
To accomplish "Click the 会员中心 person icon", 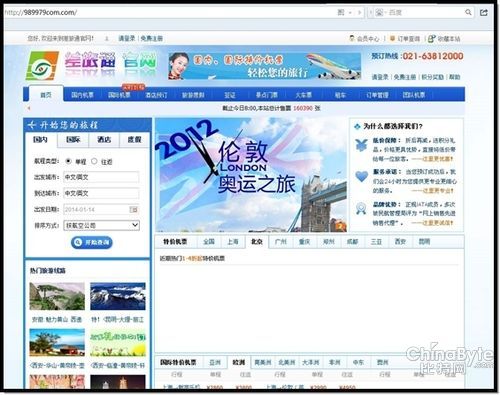I will [x=352, y=38].
